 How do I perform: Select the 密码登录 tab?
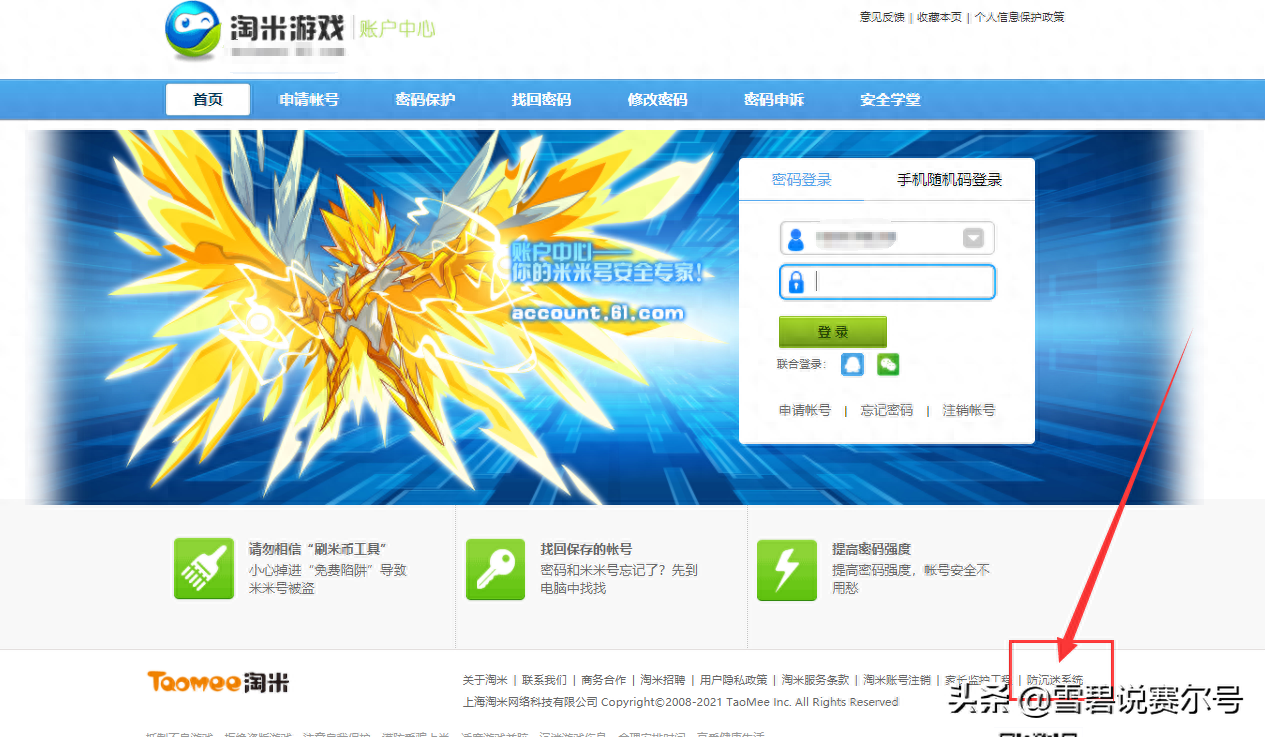click(801, 180)
